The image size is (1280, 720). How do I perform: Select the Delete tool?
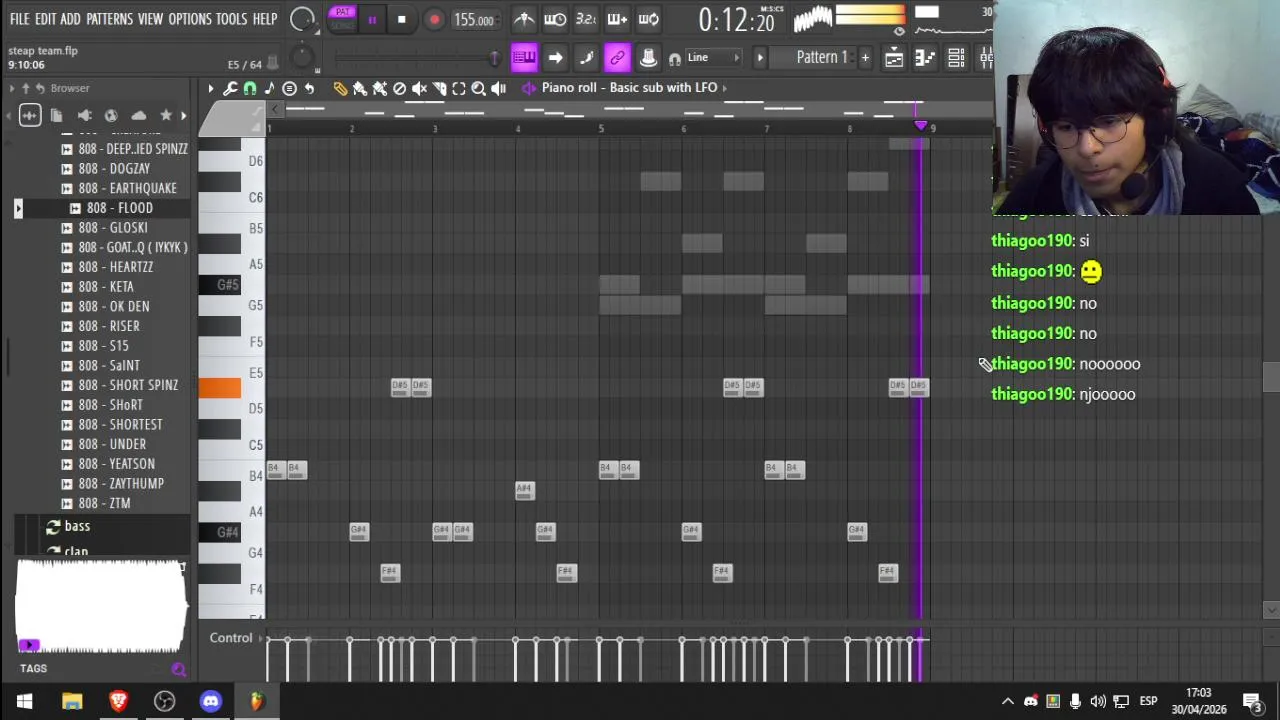tap(400, 89)
